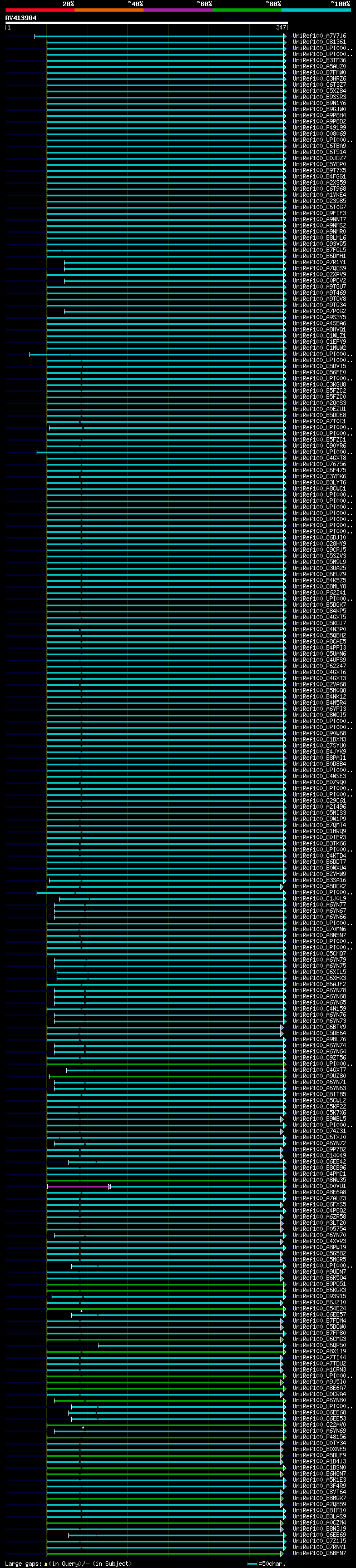
Task: Open hit UniRef100_A7Y7J6
Action: point(319,37)
